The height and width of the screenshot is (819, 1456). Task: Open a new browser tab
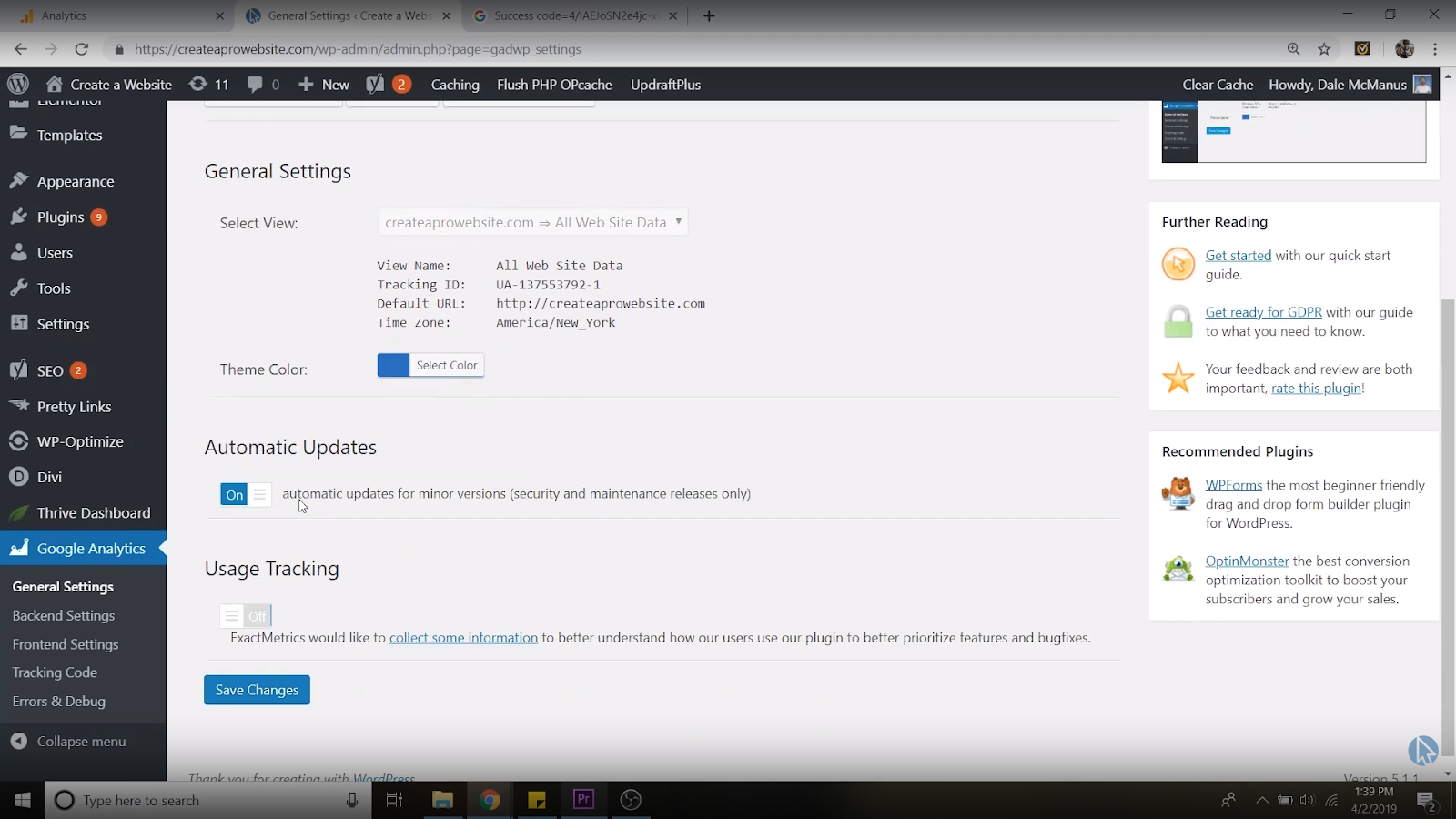coord(709,15)
